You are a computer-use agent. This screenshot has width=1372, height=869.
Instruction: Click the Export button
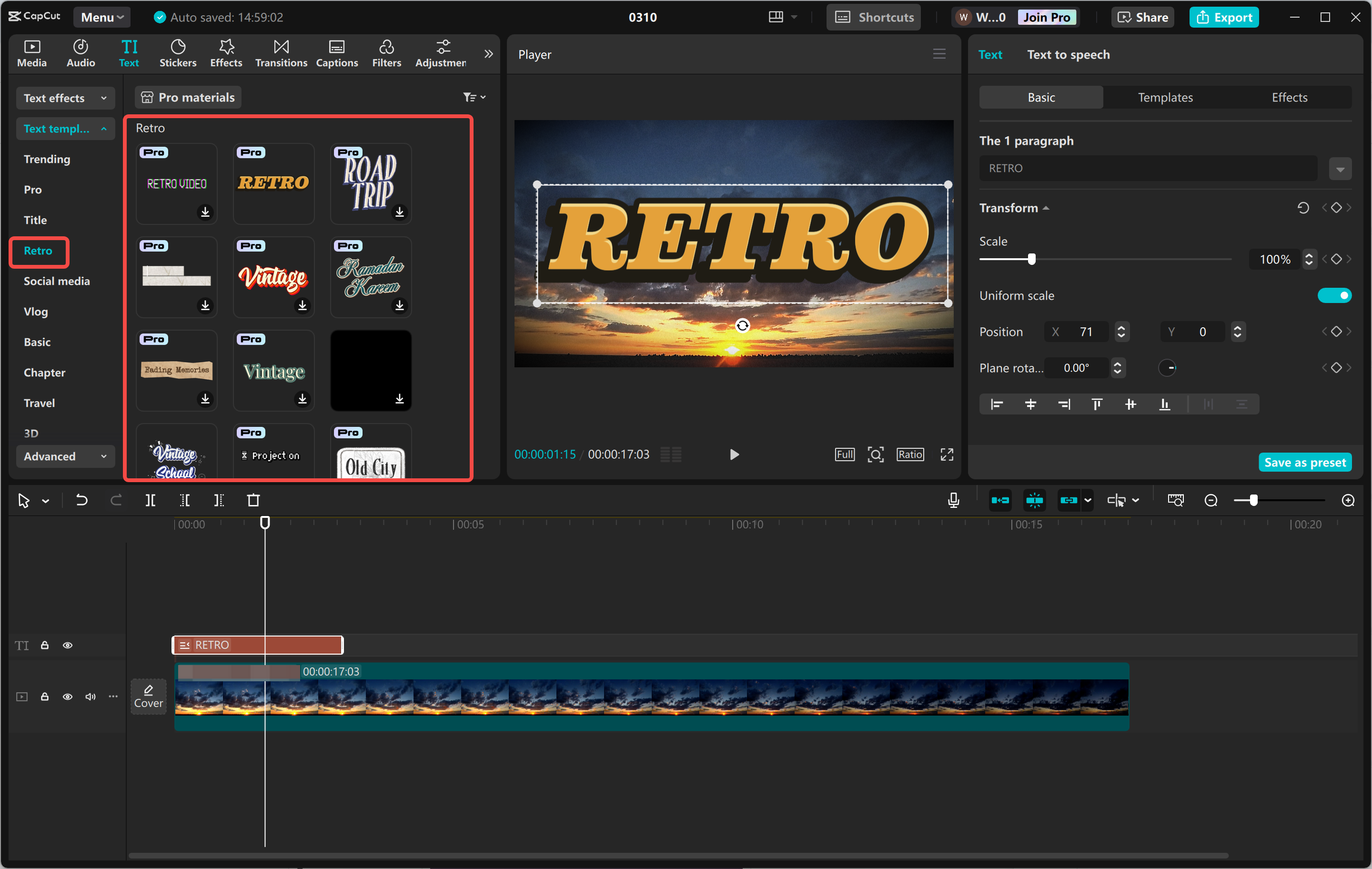(1223, 17)
